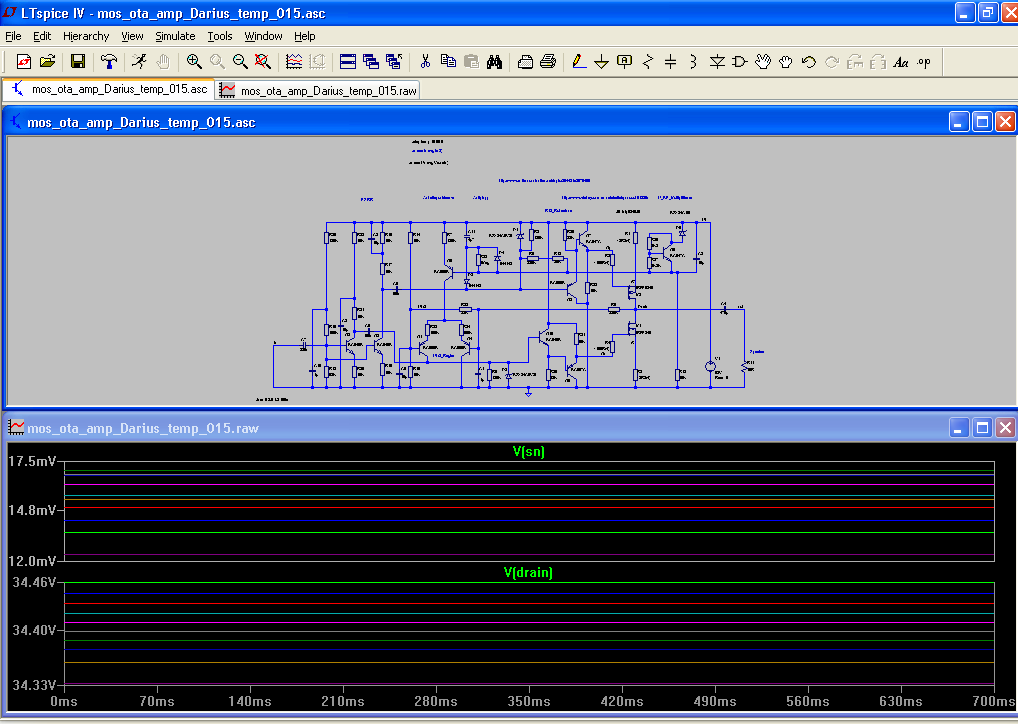Maximize the .asc schematic child window
The height and width of the screenshot is (724, 1018).
pos(982,122)
